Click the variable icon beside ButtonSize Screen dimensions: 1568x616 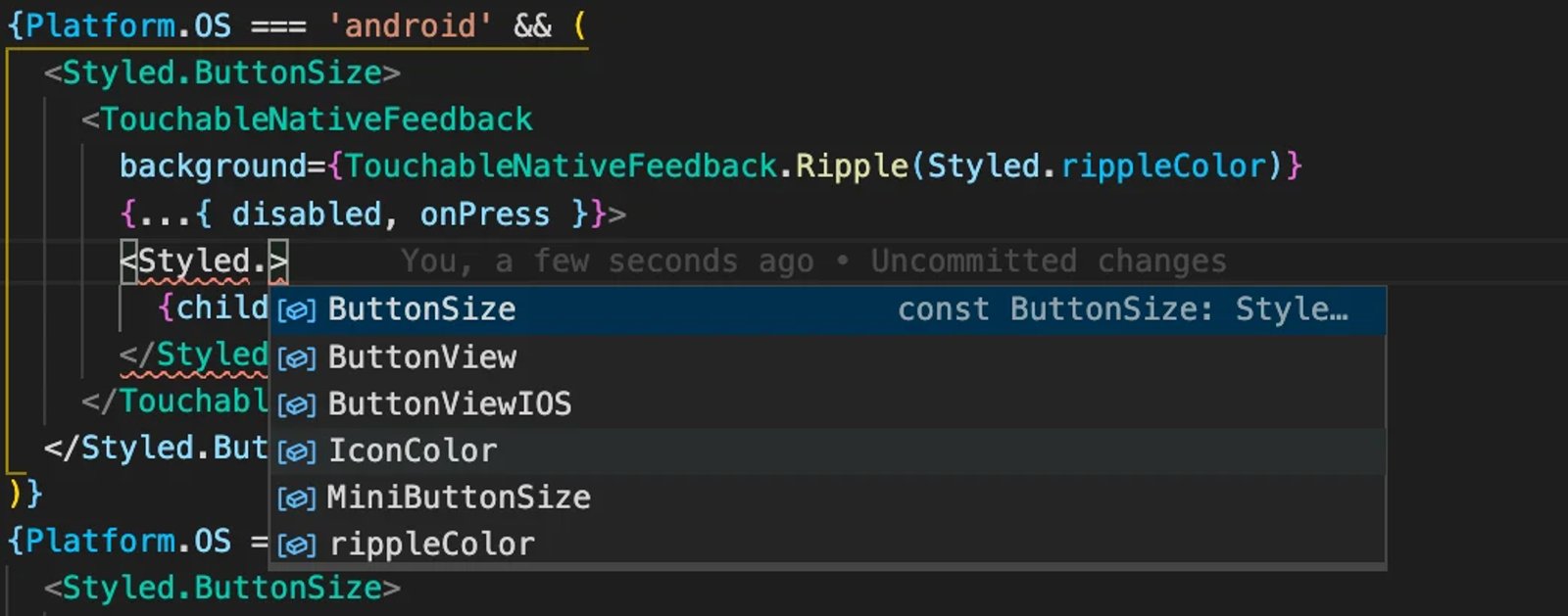click(x=297, y=309)
